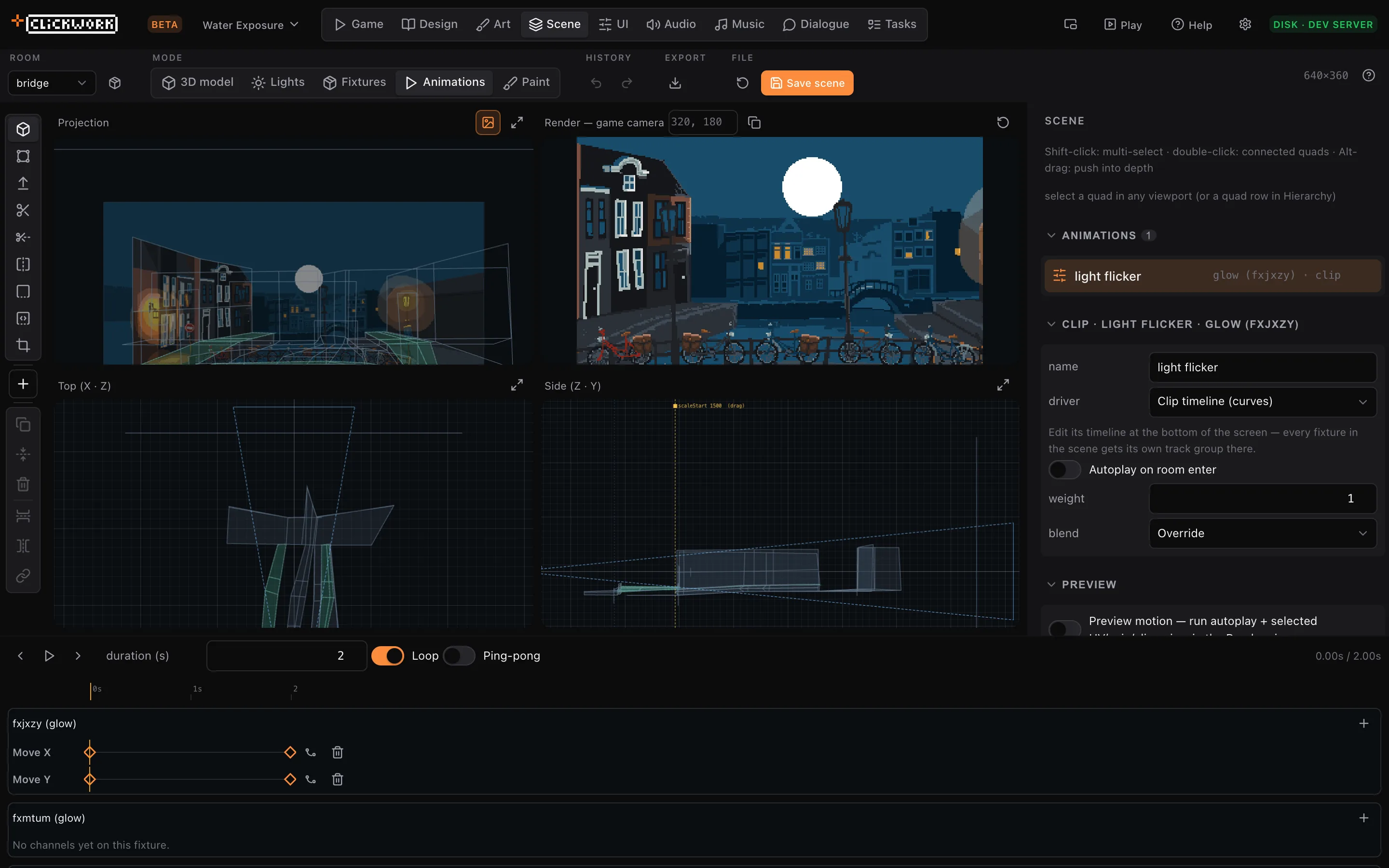Viewport: 1389px width, 868px height.
Task: Reset the Render game camera view
Action: pos(1003,122)
